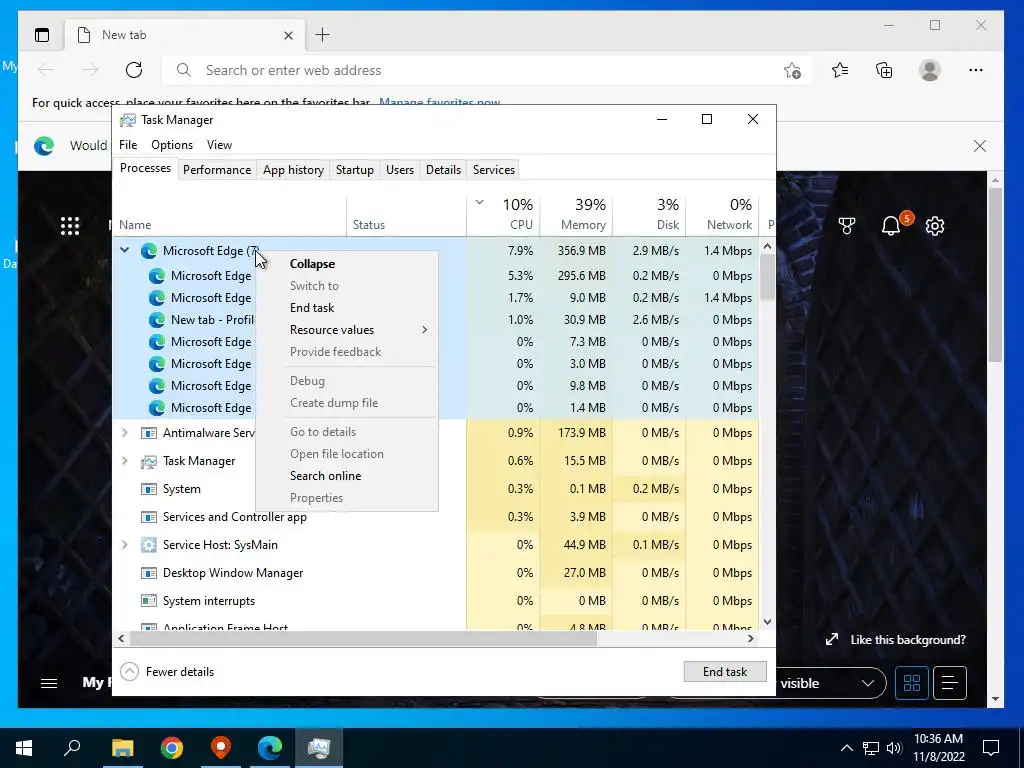Switch feed to list view icon

[950, 683]
